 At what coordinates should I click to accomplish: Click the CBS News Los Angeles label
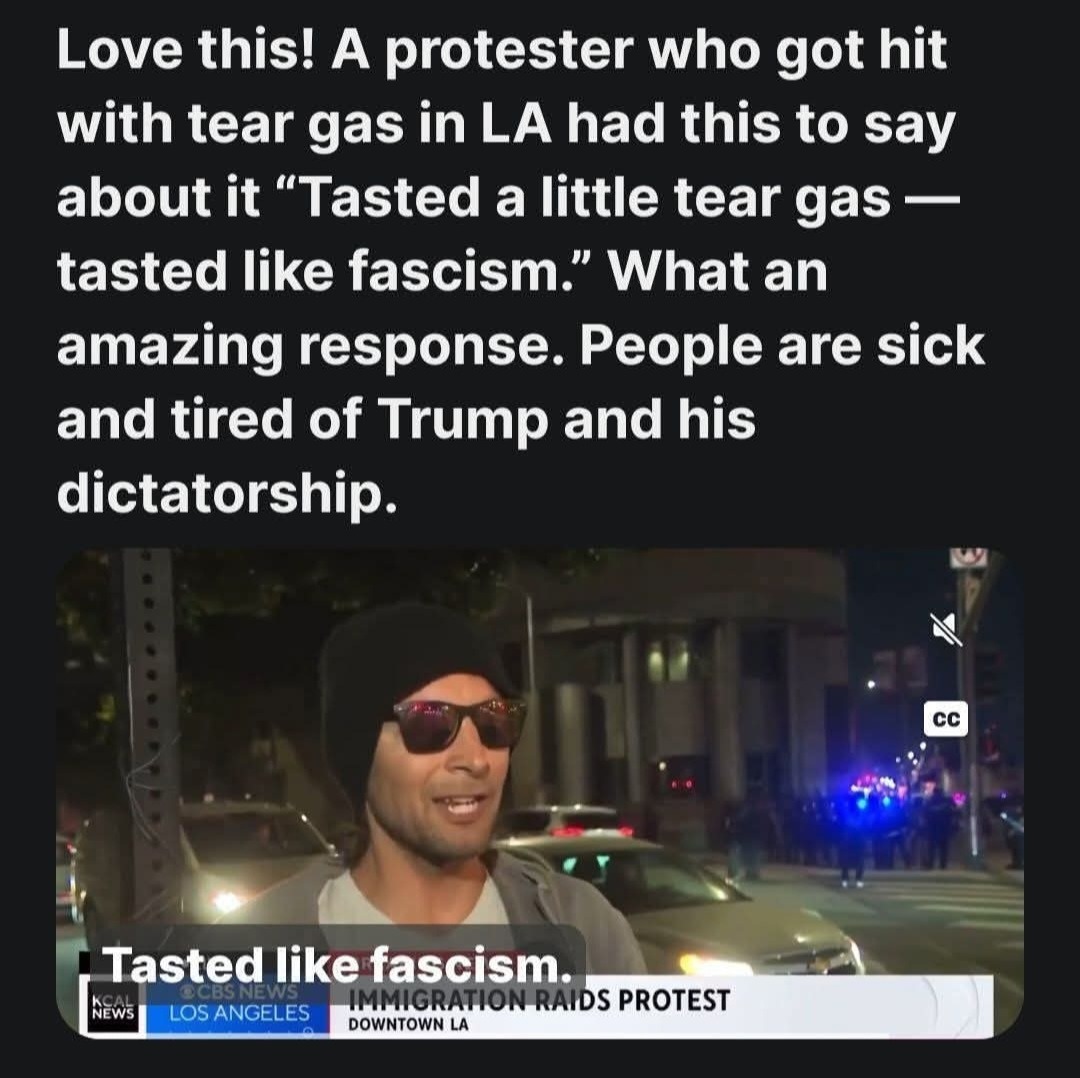240,1002
